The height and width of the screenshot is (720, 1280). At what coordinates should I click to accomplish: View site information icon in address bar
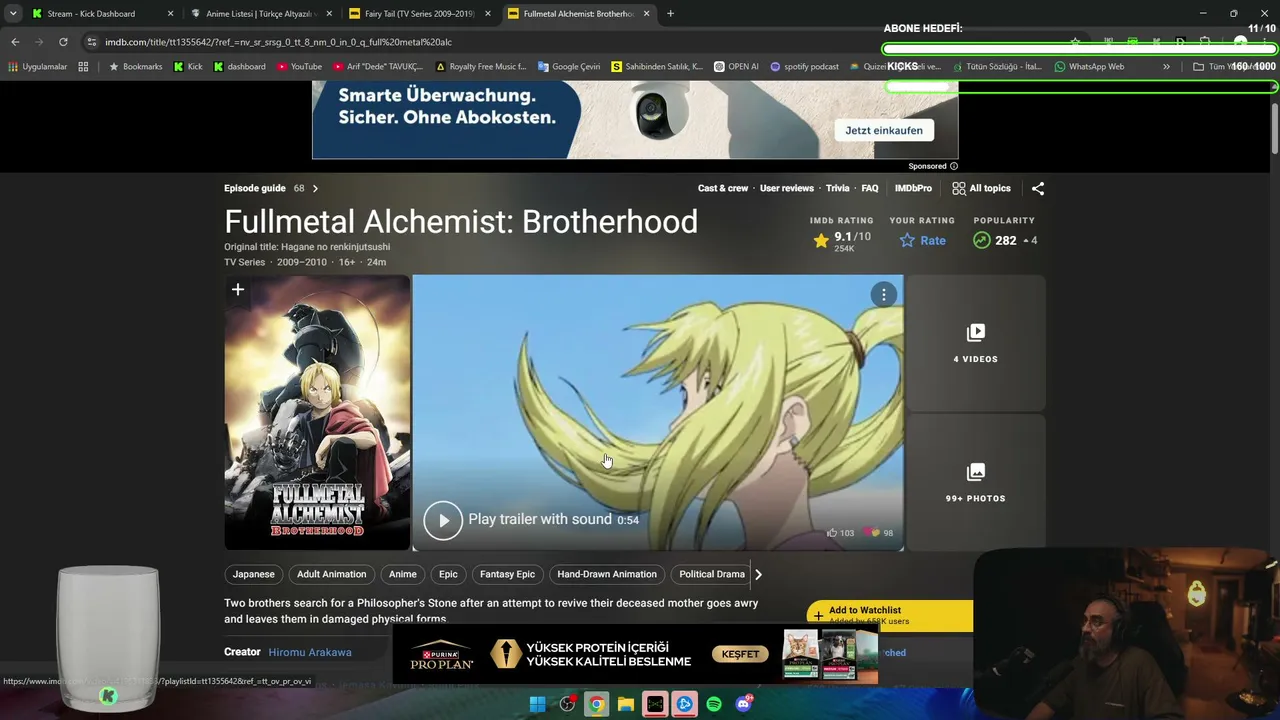point(92,42)
